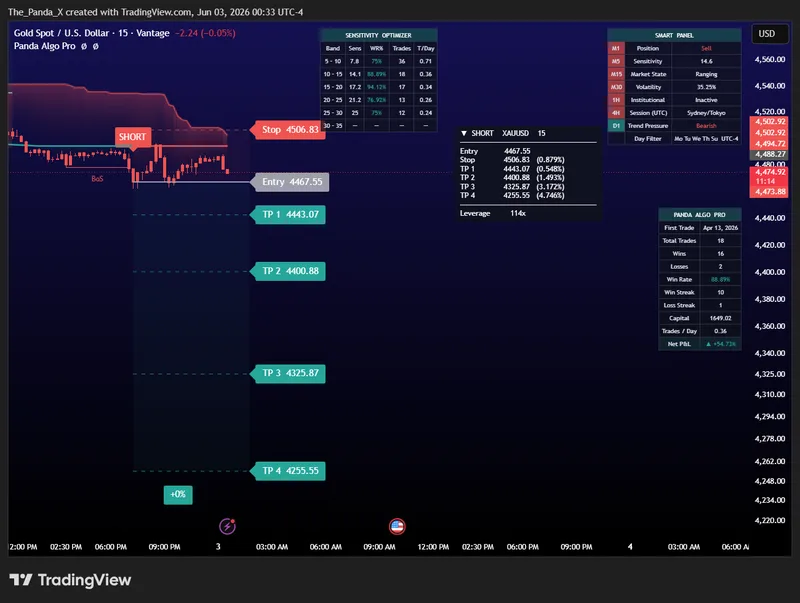Screen dimensions: 800x603
Task: Click the 4,220.00 price axis label
Action: [x=769, y=520]
